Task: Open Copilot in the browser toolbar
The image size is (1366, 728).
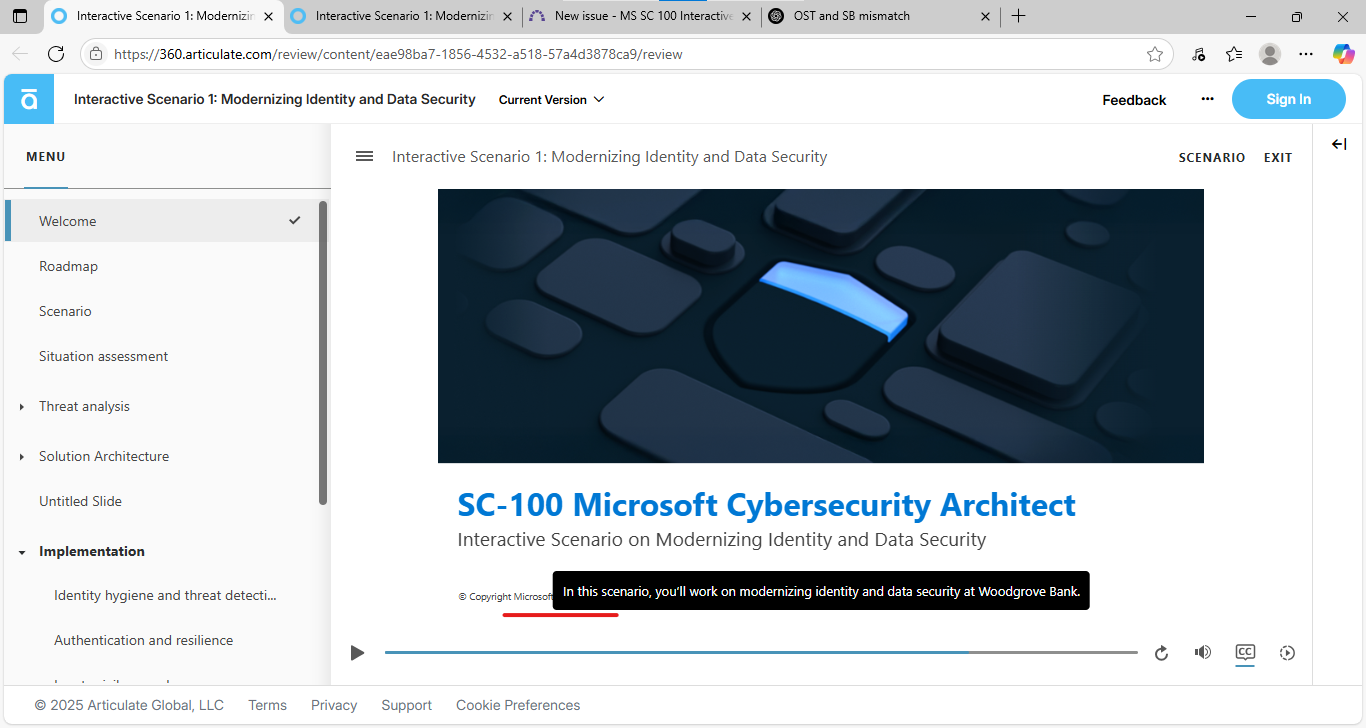Action: pyautogui.click(x=1343, y=54)
